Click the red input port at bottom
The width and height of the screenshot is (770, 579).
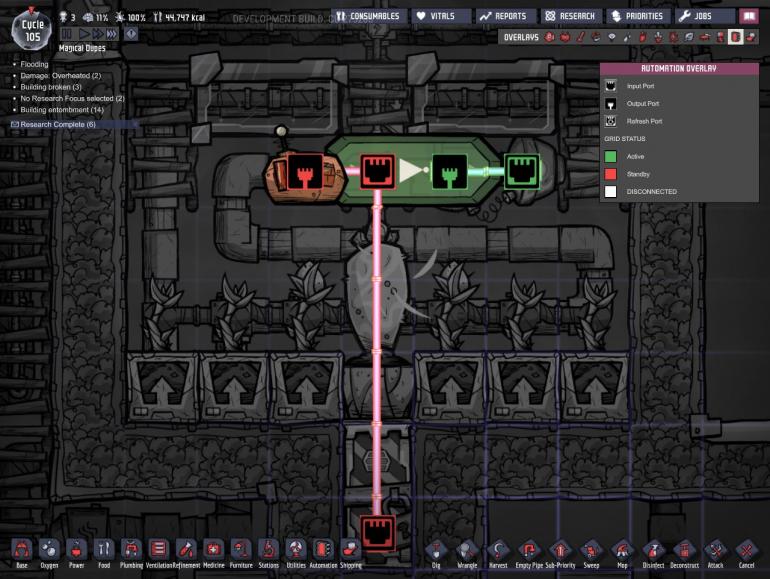pos(378,531)
